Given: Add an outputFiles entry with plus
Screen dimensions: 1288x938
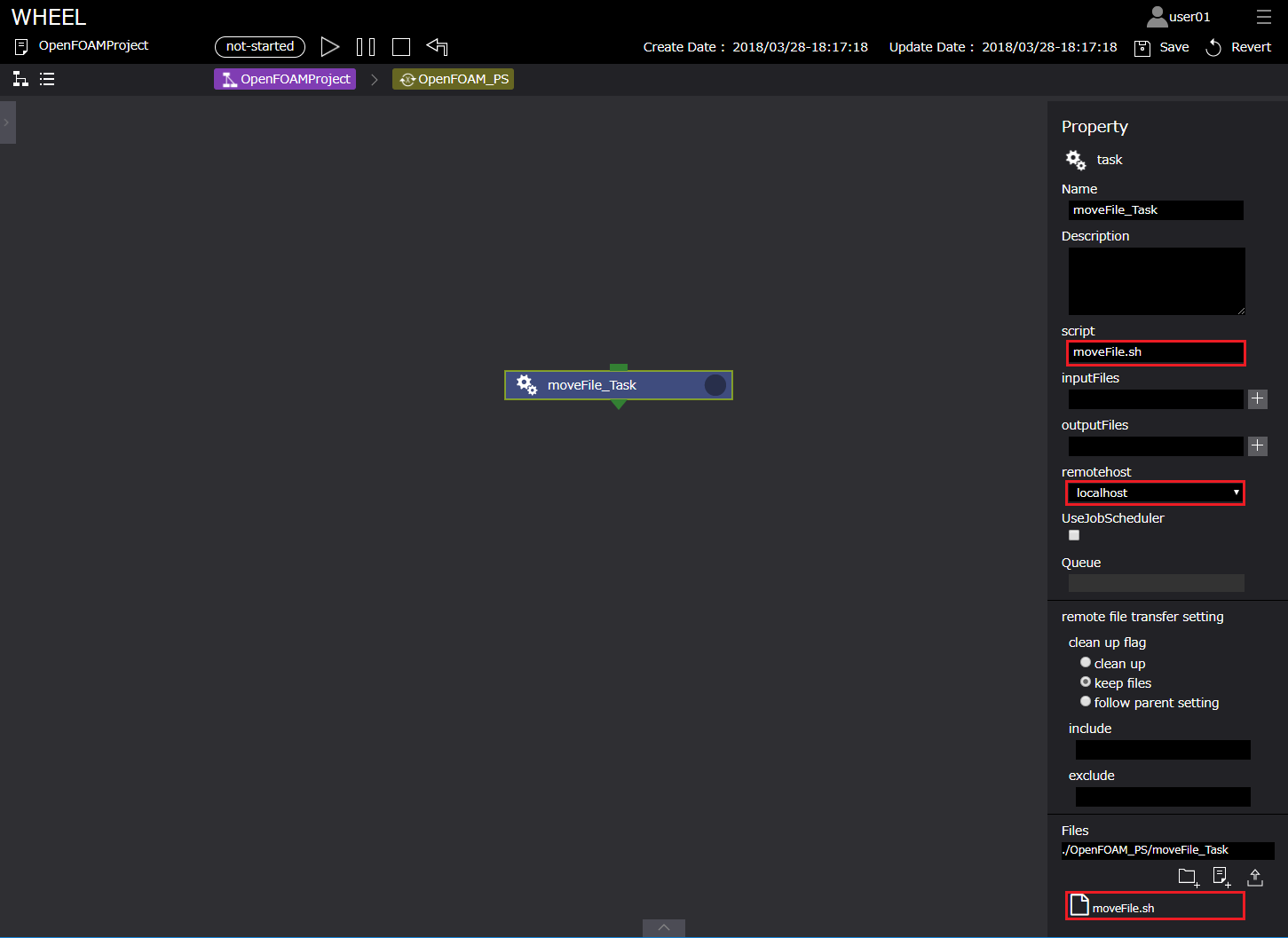Looking at the screenshot, I should 1257,445.
